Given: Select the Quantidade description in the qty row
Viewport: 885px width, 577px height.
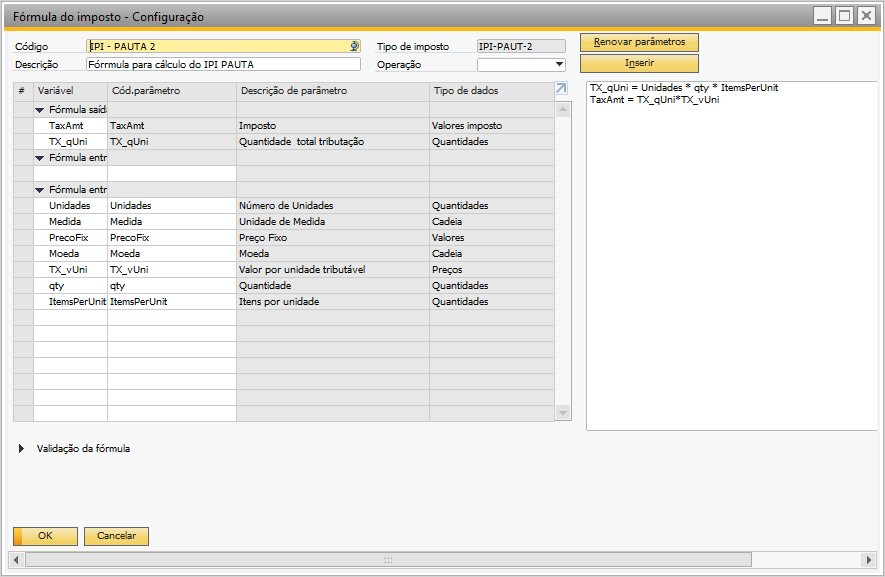Looking at the screenshot, I should coord(333,286).
